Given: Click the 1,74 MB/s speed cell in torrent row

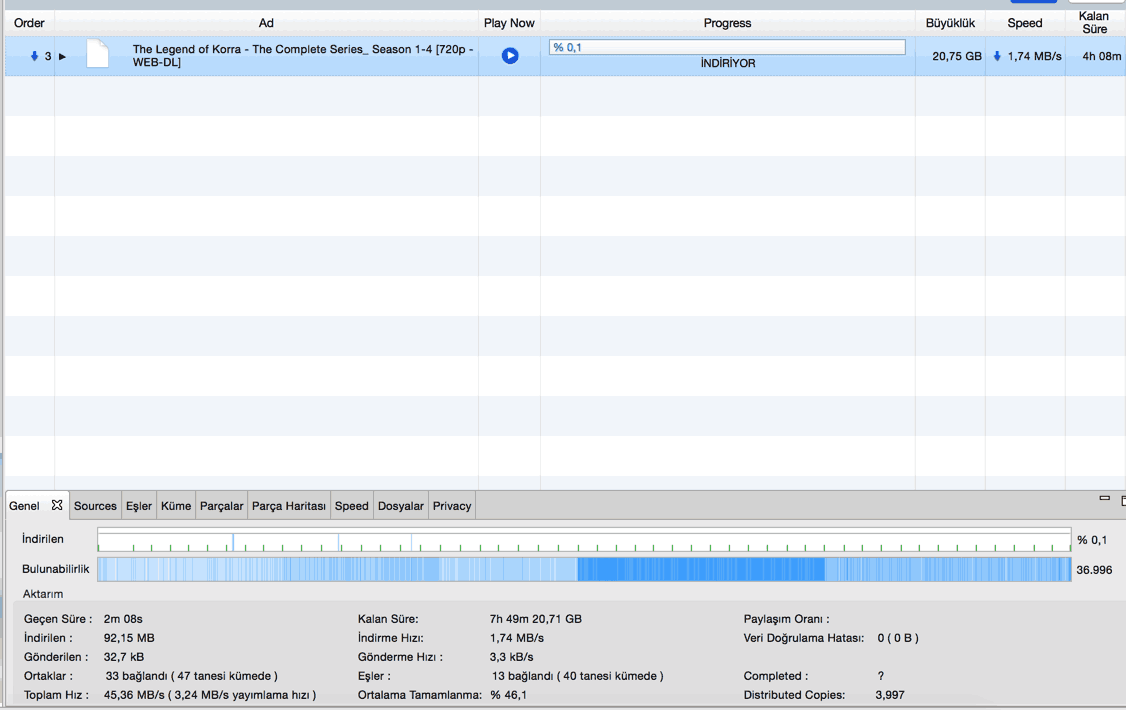Looking at the screenshot, I should [x=1034, y=56].
